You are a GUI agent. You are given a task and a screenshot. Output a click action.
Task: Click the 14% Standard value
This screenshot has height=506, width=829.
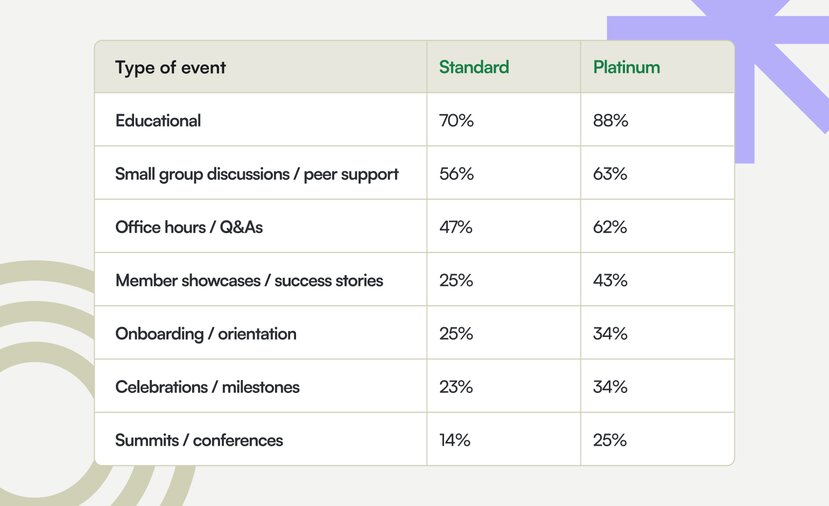click(x=455, y=440)
